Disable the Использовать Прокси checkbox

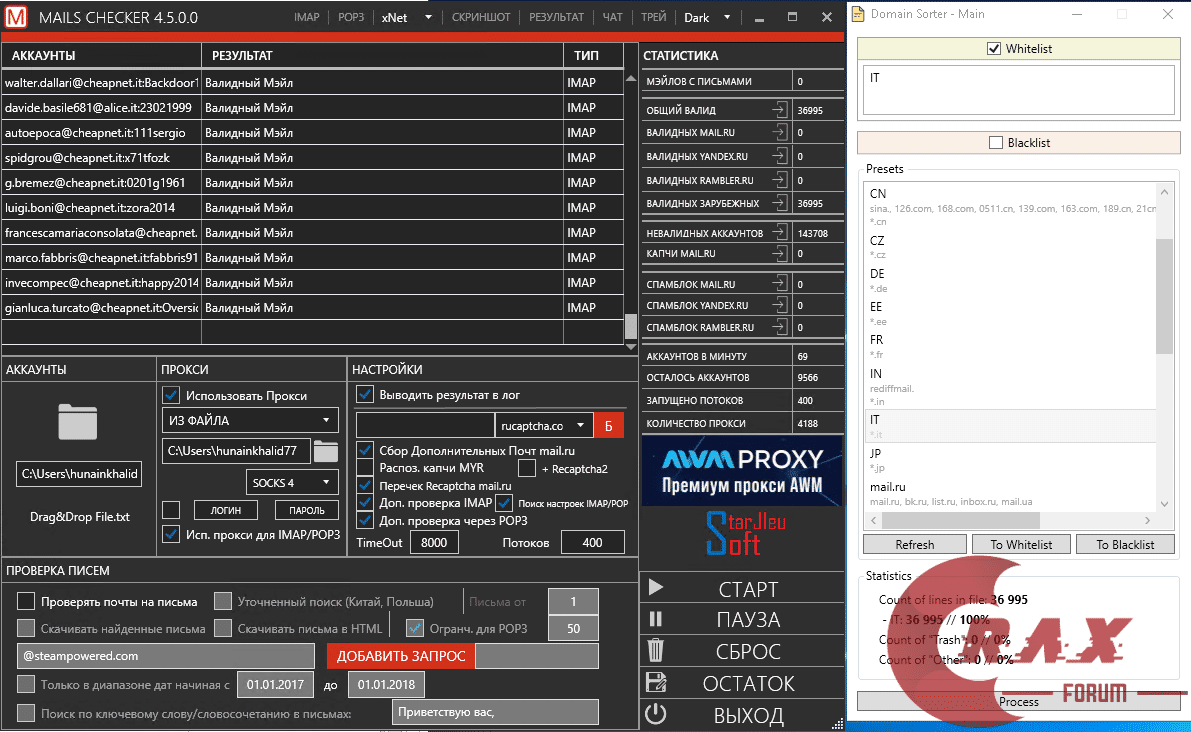coord(169,394)
